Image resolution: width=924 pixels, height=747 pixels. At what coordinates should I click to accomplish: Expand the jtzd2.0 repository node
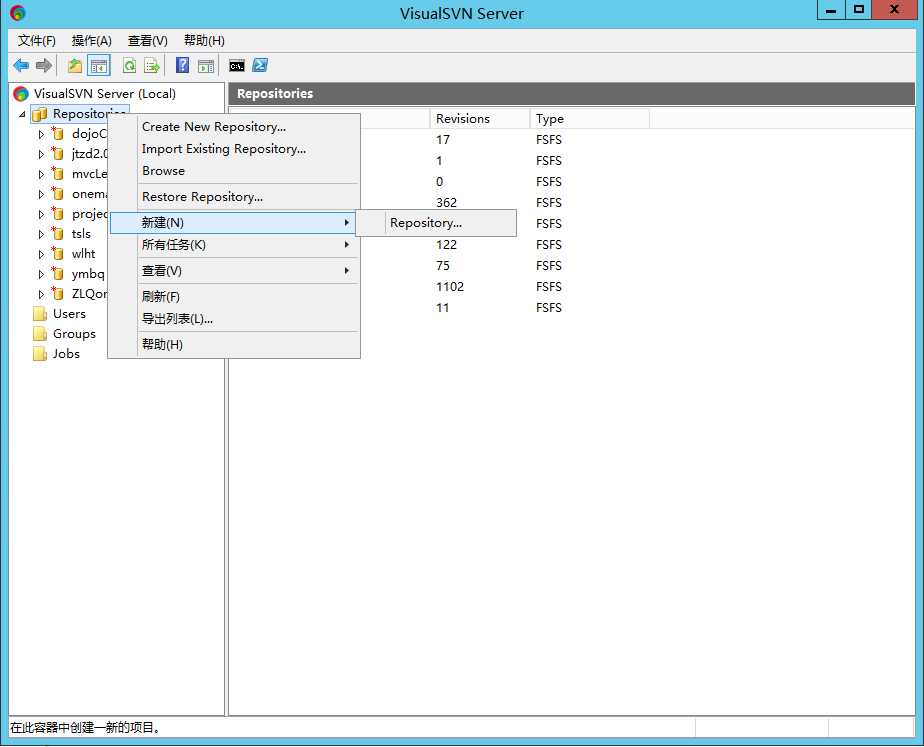(41, 154)
